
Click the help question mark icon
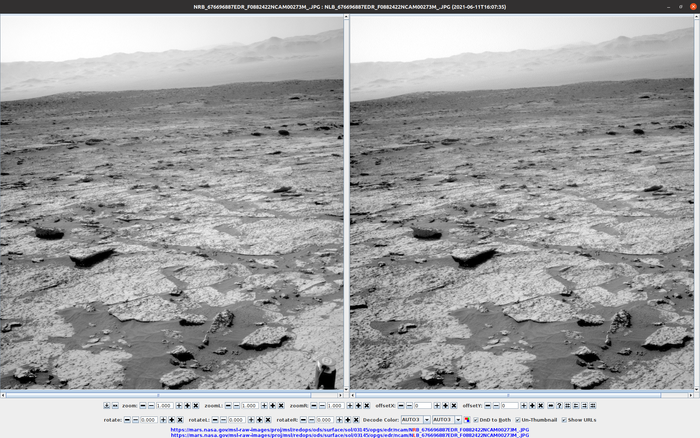(558, 405)
